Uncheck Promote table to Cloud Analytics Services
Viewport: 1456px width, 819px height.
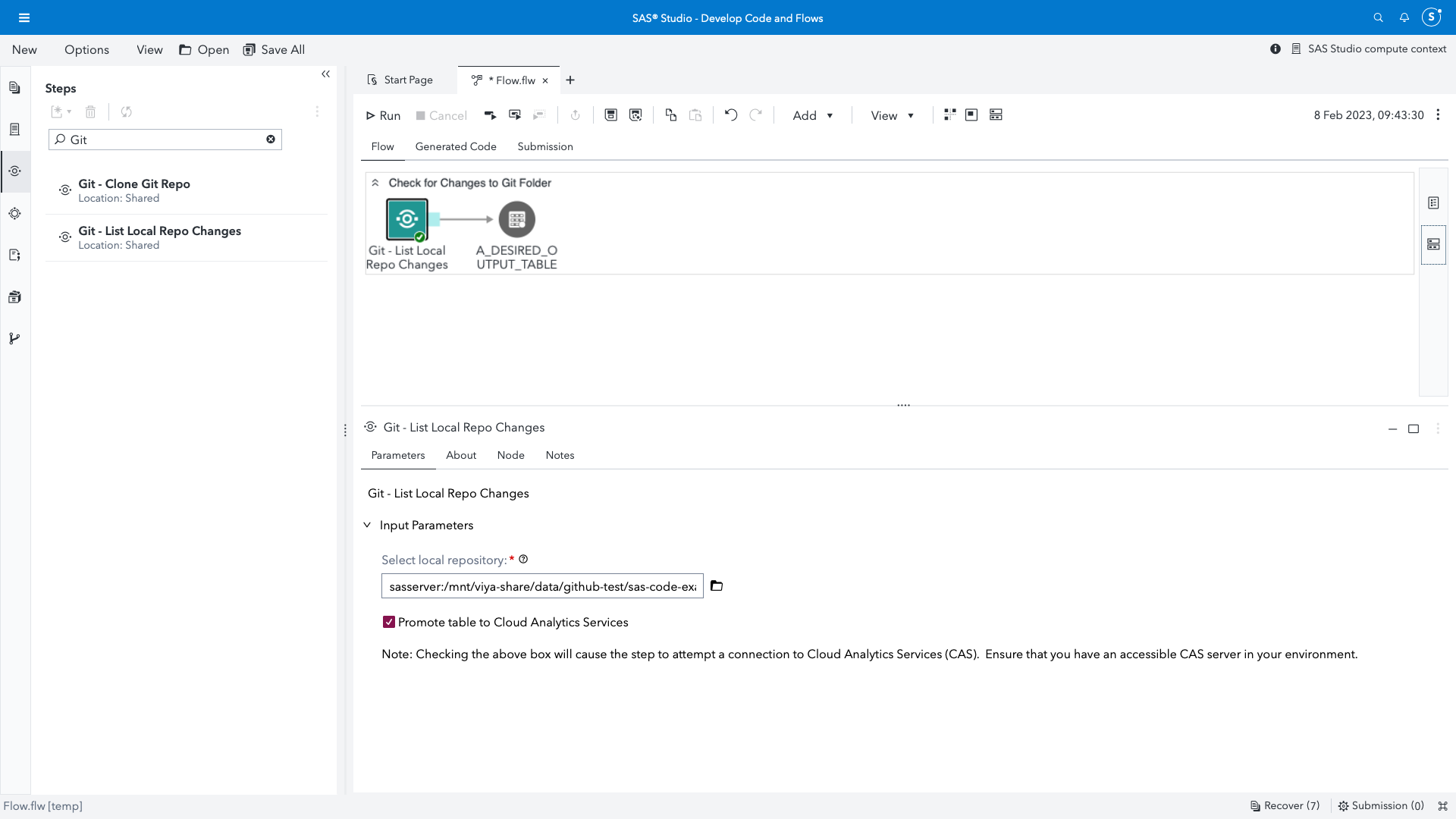tap(389, 623)
